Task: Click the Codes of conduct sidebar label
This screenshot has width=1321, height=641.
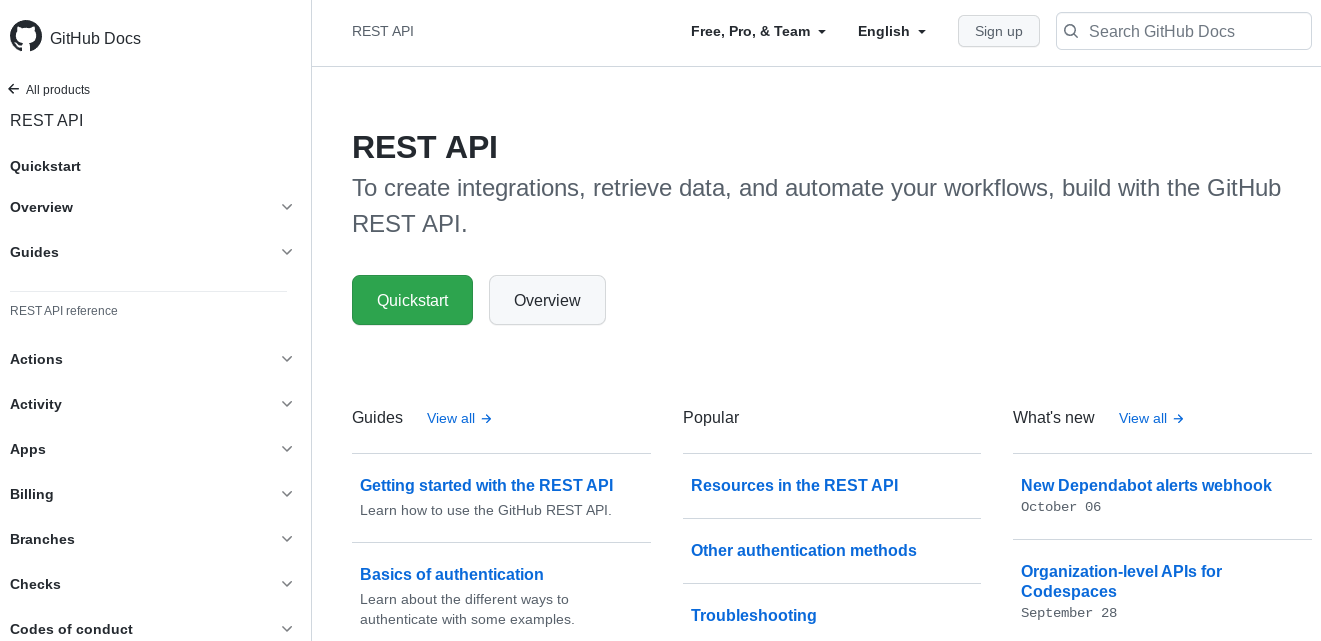Action: point(71,629)
